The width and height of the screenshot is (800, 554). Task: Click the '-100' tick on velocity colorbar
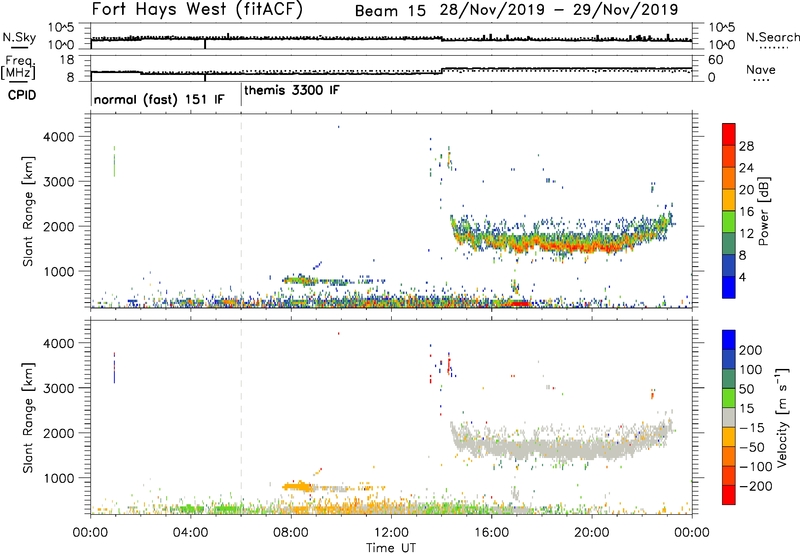(755, 467)
